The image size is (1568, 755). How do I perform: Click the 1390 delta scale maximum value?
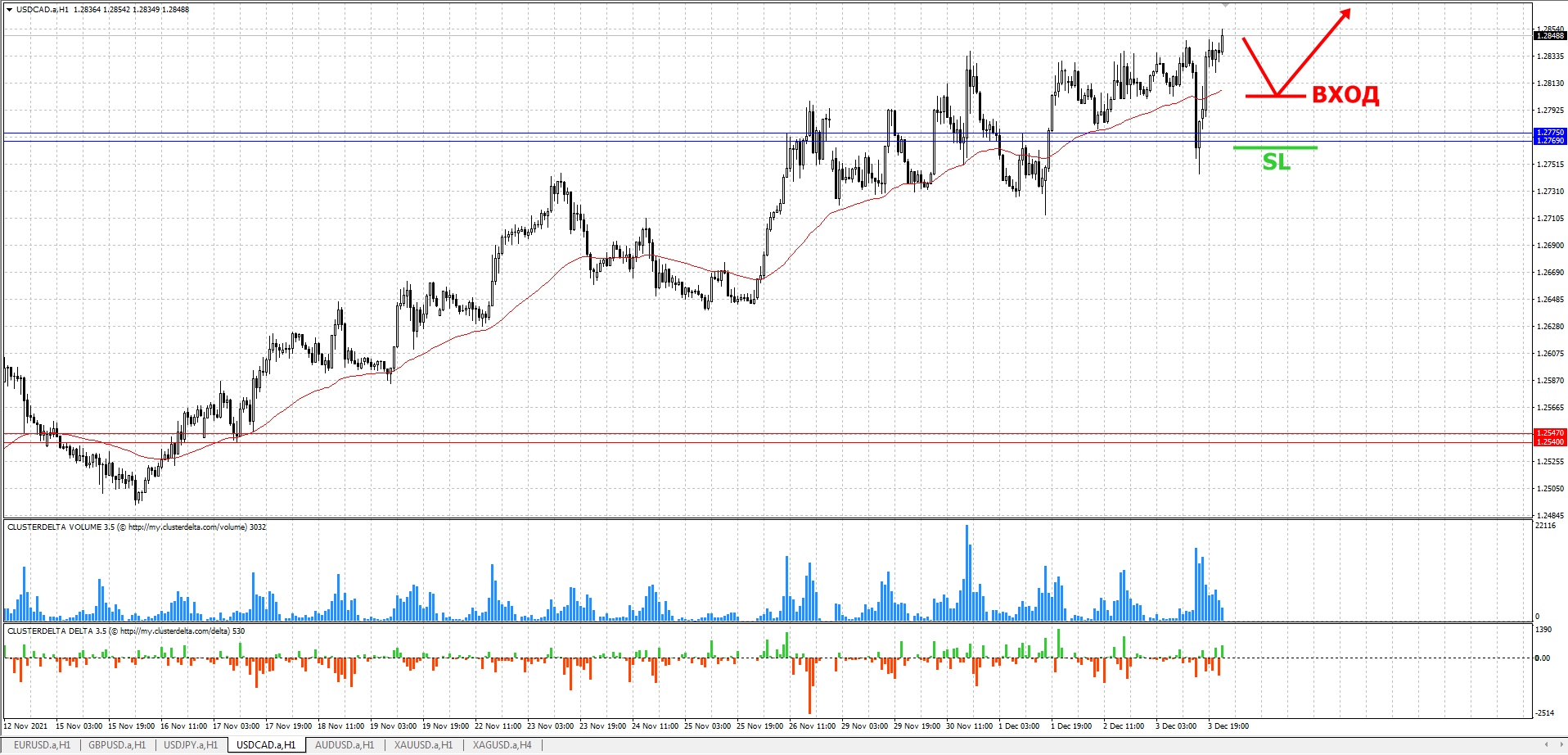[1543, 630]
